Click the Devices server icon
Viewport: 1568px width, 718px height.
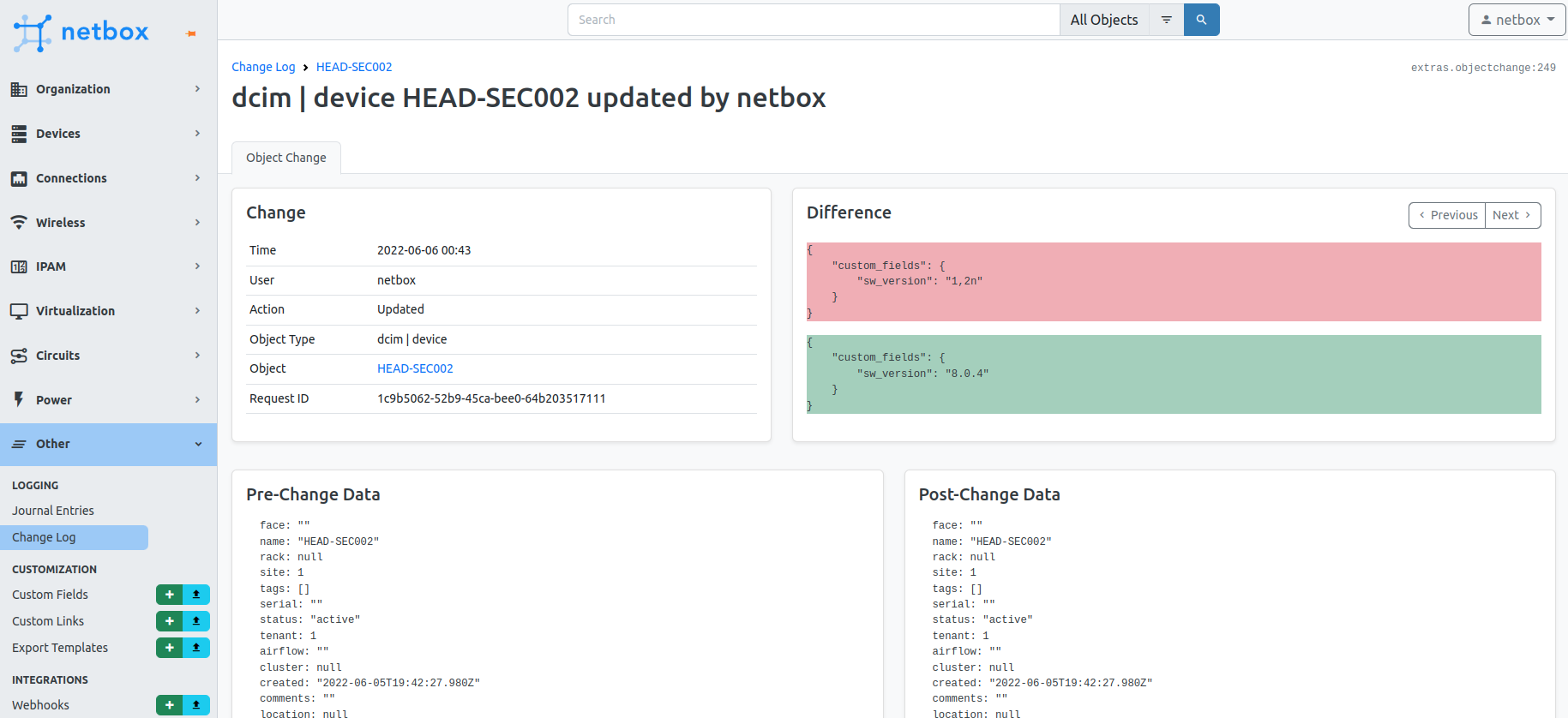click(x=19, y=134)
